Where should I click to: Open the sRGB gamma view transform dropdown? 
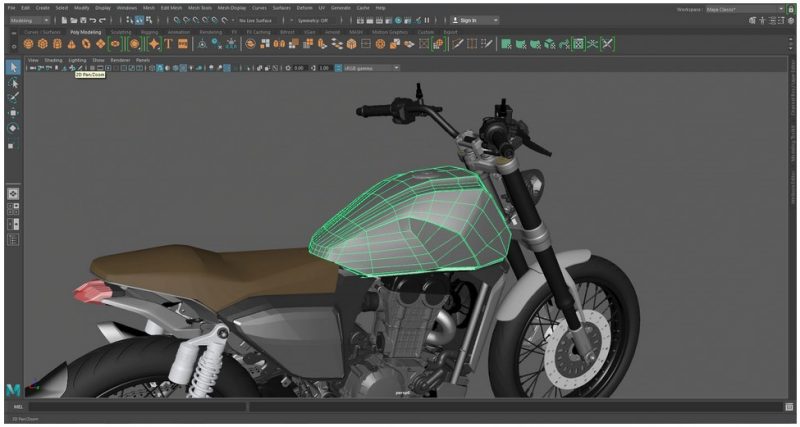coord(371,68)
